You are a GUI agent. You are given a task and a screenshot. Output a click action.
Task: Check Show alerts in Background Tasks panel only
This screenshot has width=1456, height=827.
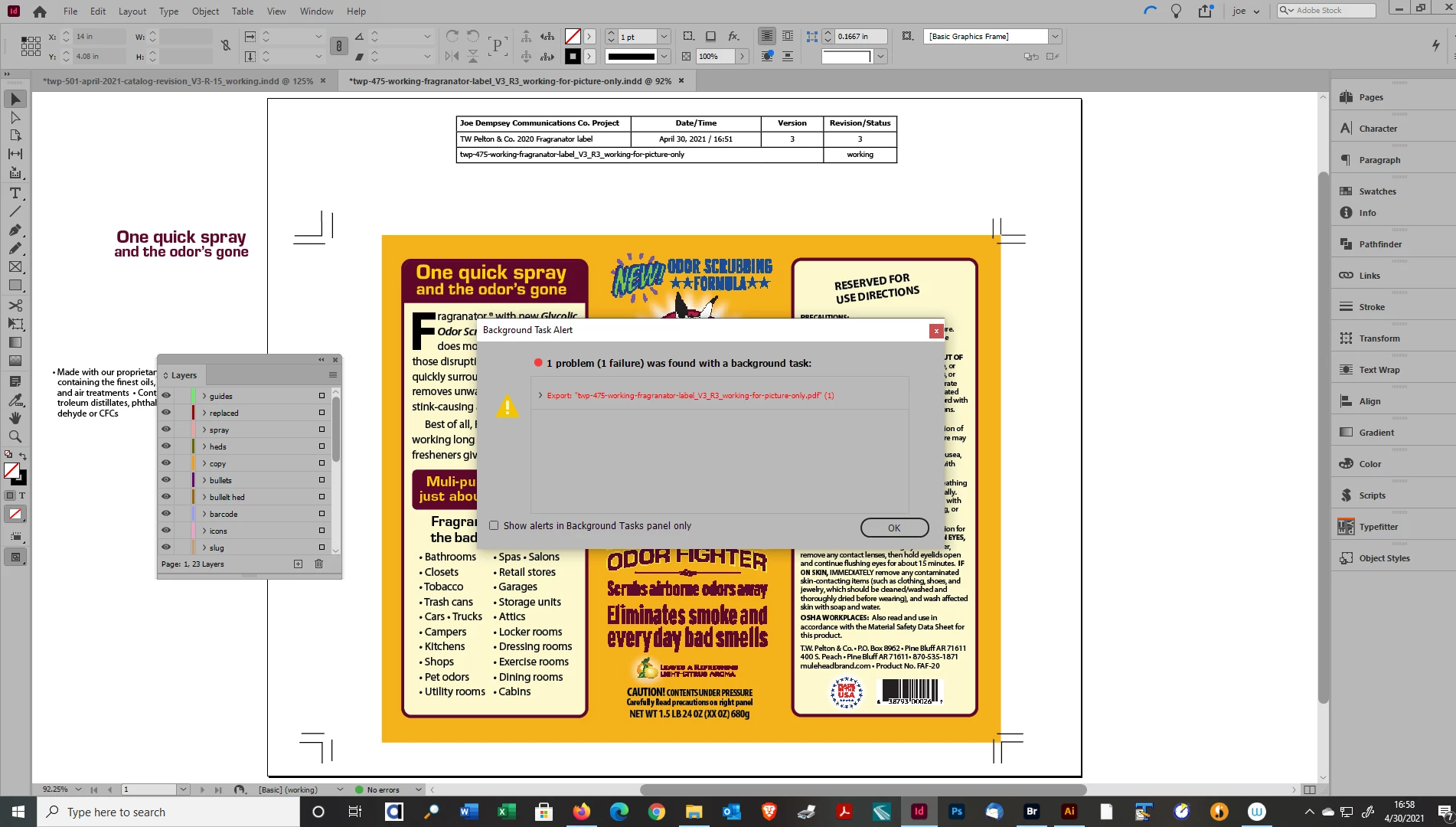click(494, 525)
